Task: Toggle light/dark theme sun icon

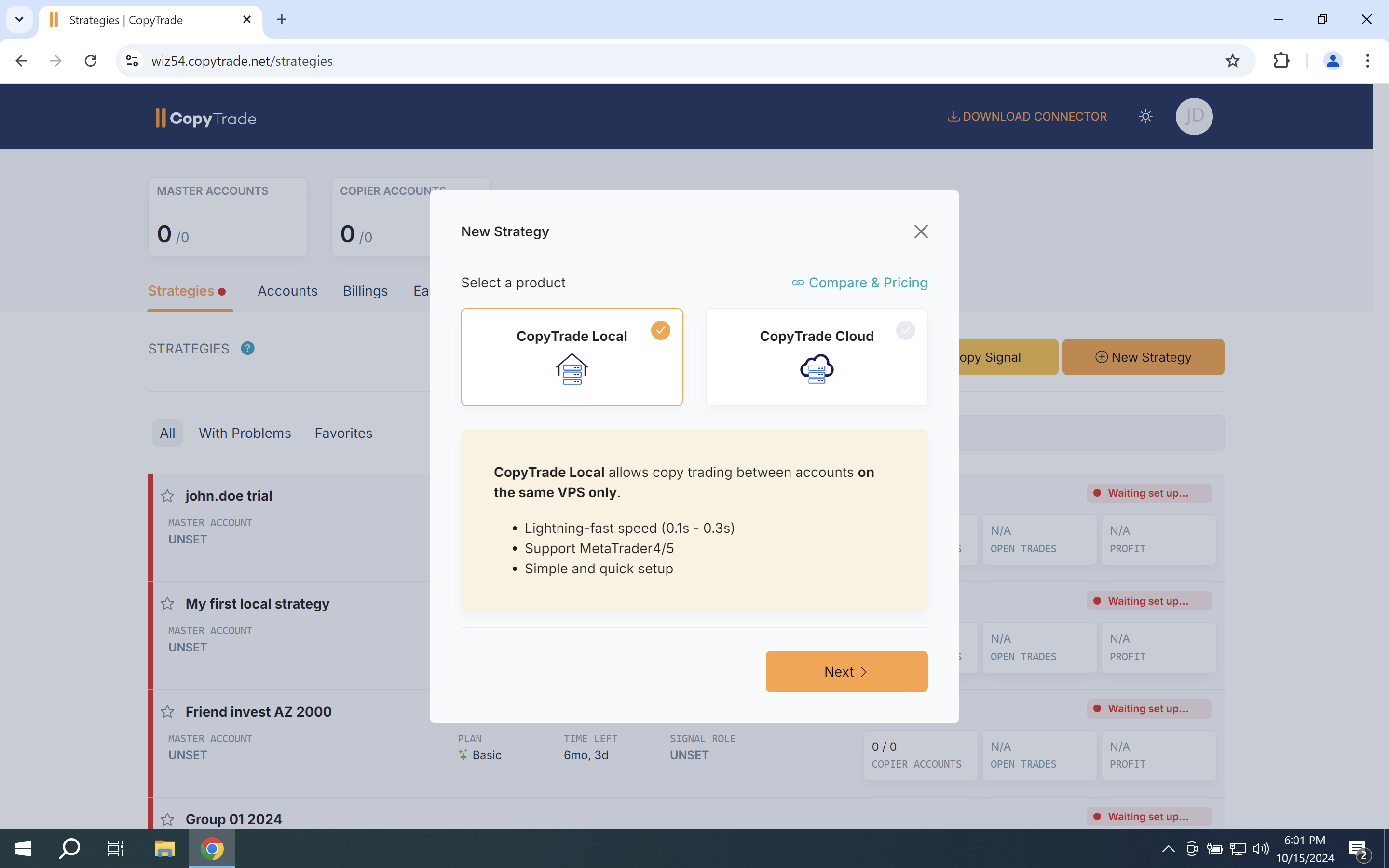Action: pyautogui.click(x=1145, y=117)
